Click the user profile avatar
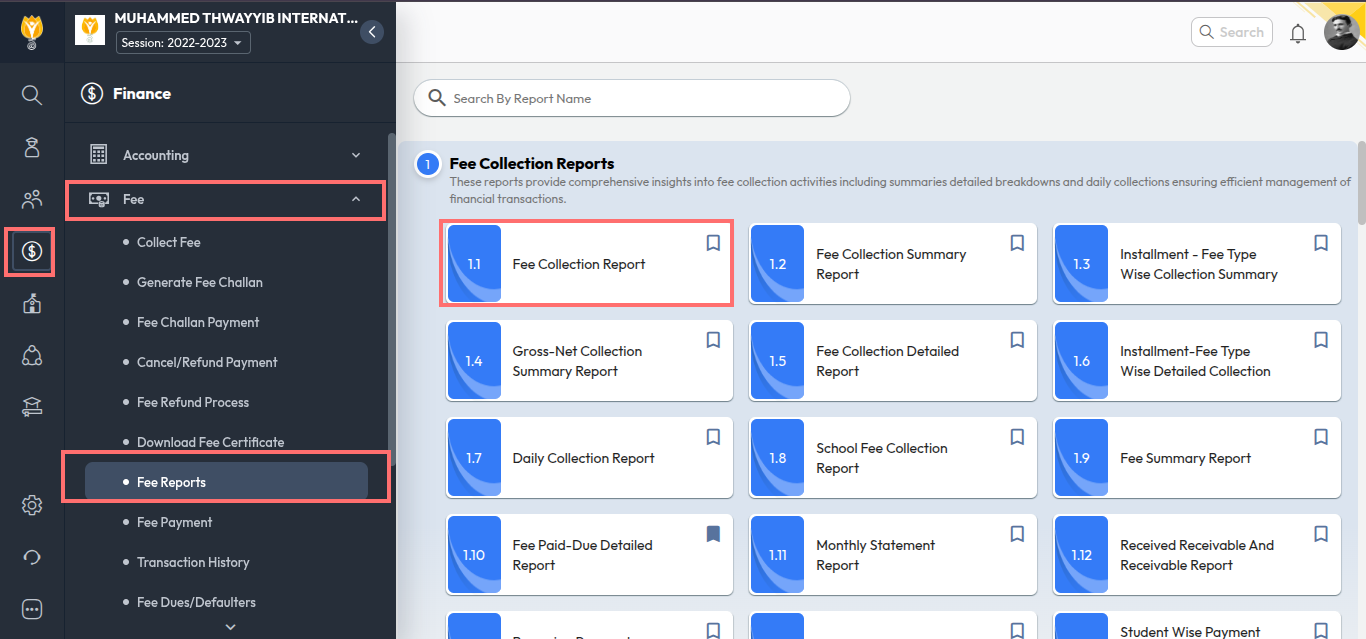This screenshot has height=639, width=1366. [1341, 32]
